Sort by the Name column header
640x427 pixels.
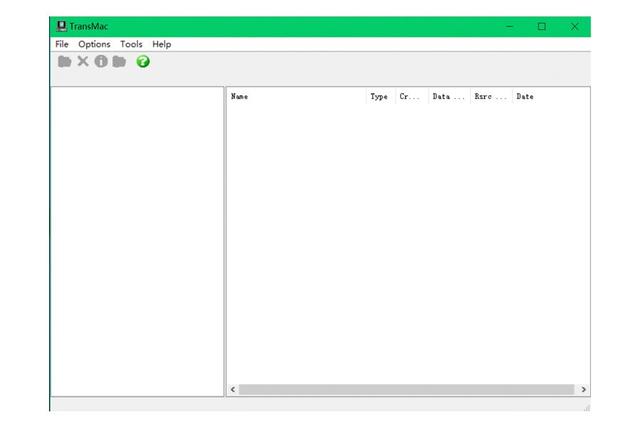coord(296,97)
